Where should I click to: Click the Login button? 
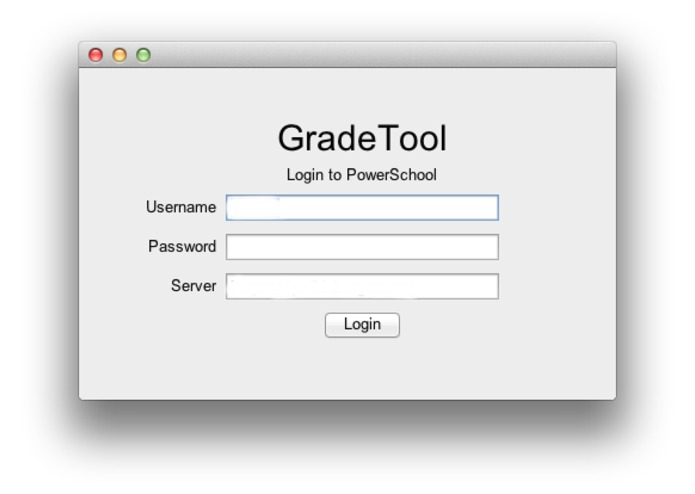coord(362,325)
